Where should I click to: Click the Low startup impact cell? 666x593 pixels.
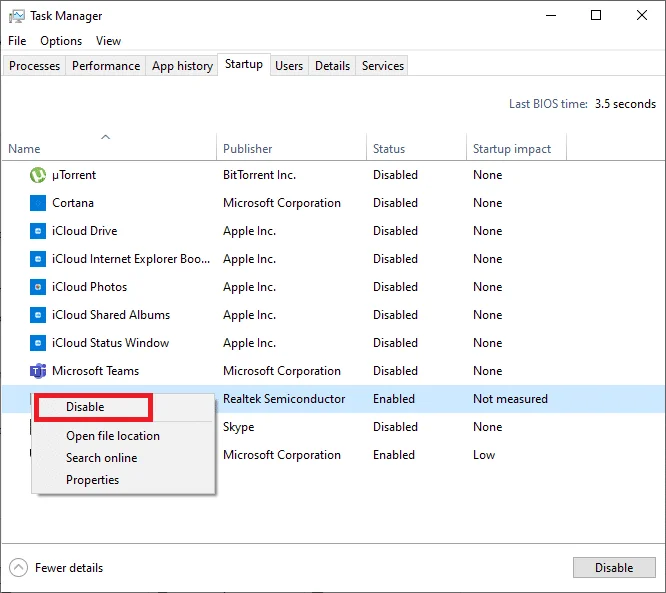(484, 455)
